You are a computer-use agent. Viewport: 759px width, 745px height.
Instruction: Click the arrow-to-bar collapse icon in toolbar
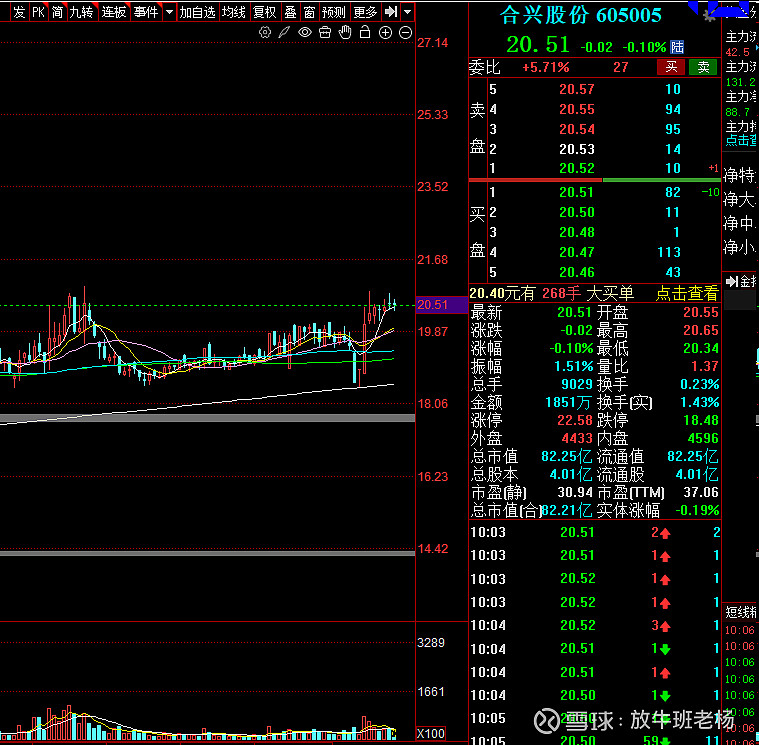point(391,12)
